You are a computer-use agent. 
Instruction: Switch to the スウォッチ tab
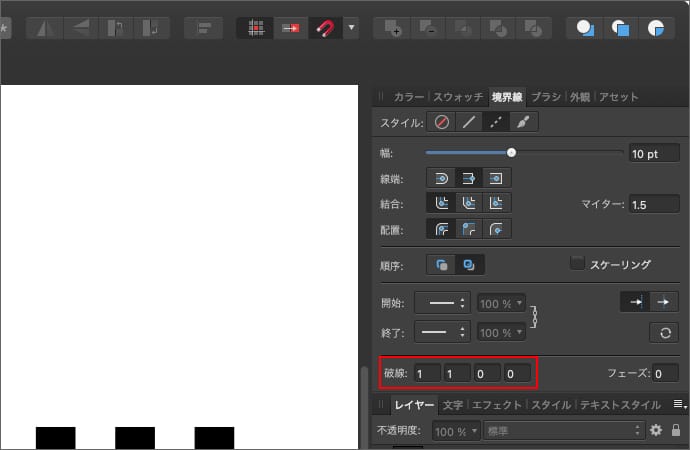(x=457, y=97)
